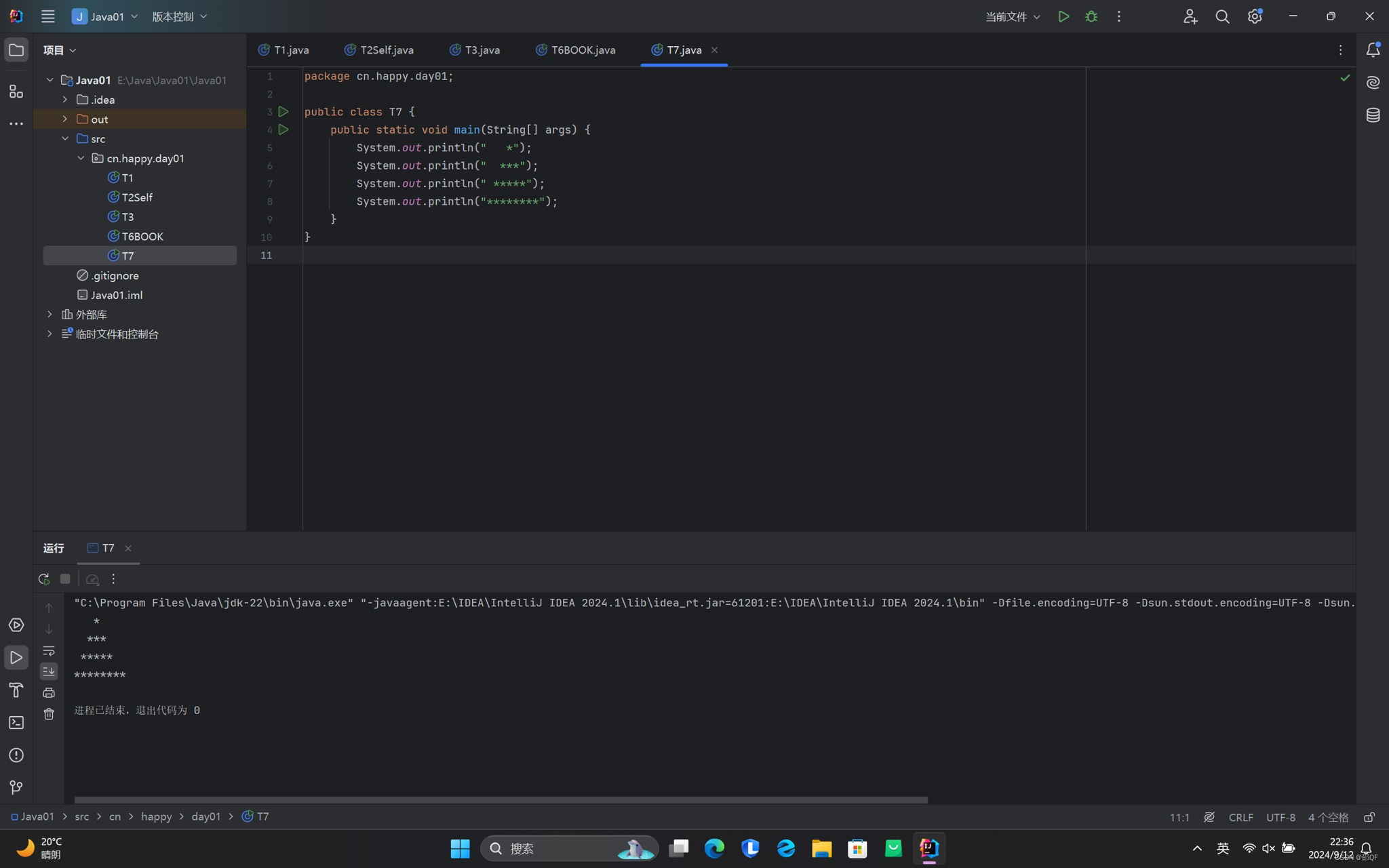
Task: Open the main hamburger menu
Action: 47,16
